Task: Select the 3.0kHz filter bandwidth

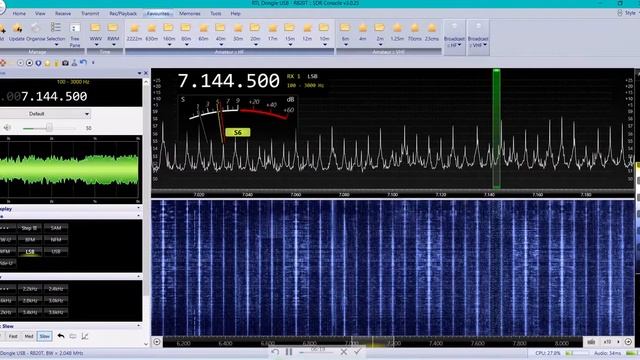Action: 56,300
